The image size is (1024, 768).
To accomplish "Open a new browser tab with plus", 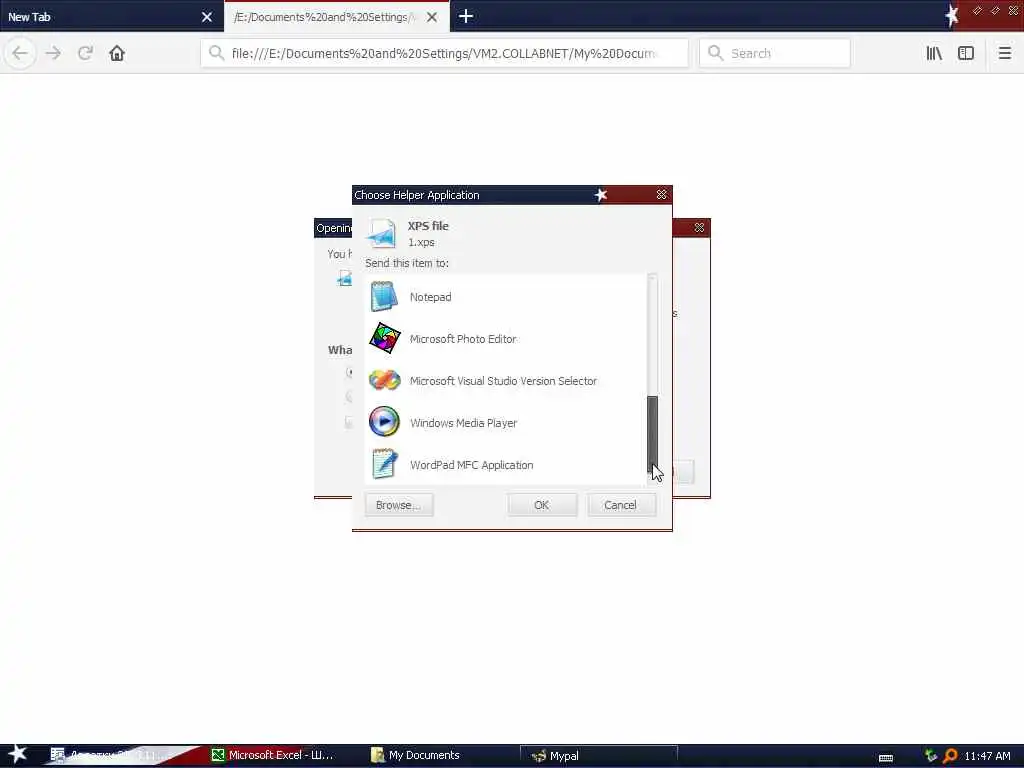I will click(466, 16).
